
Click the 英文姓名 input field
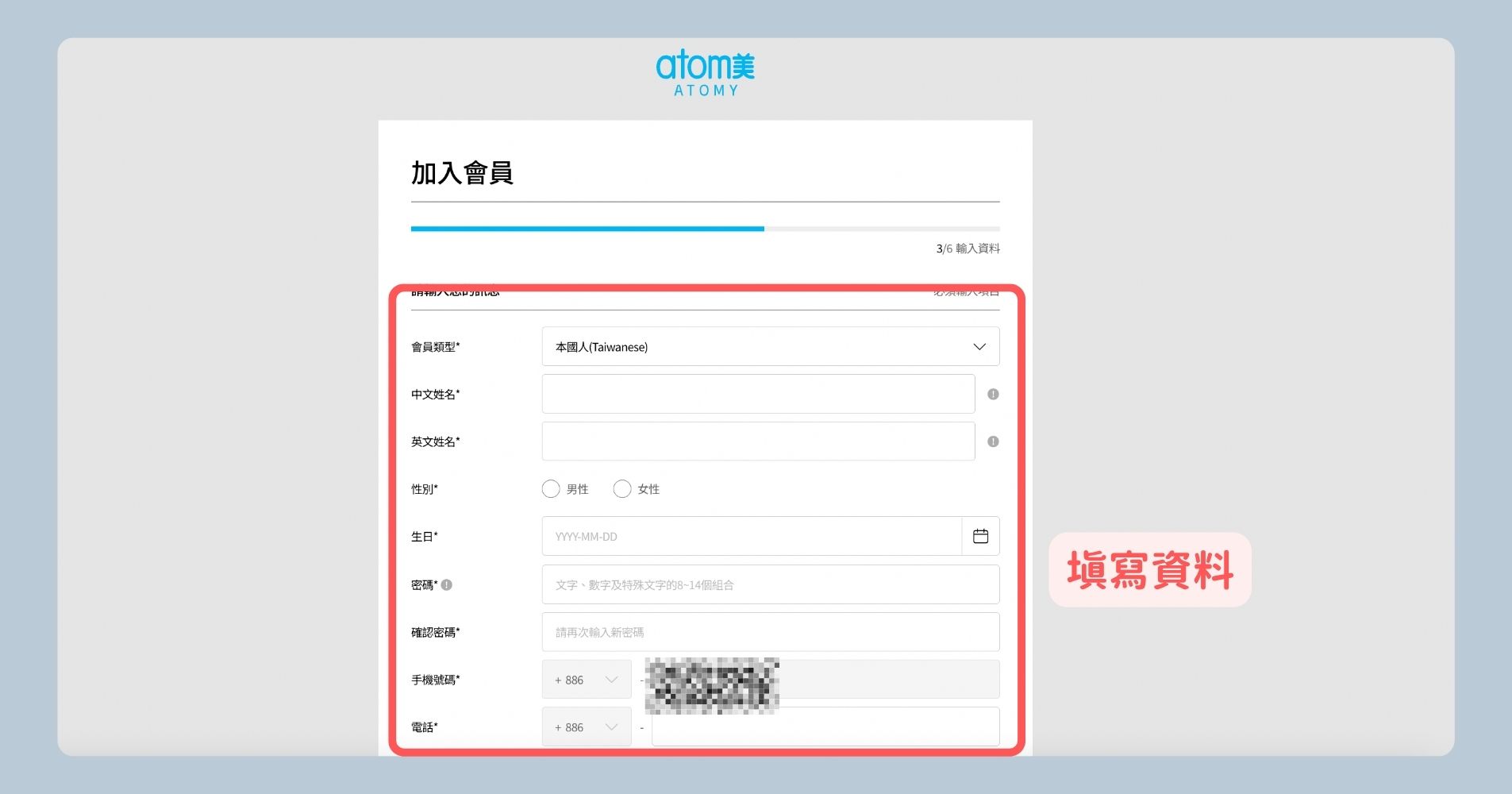758,441
